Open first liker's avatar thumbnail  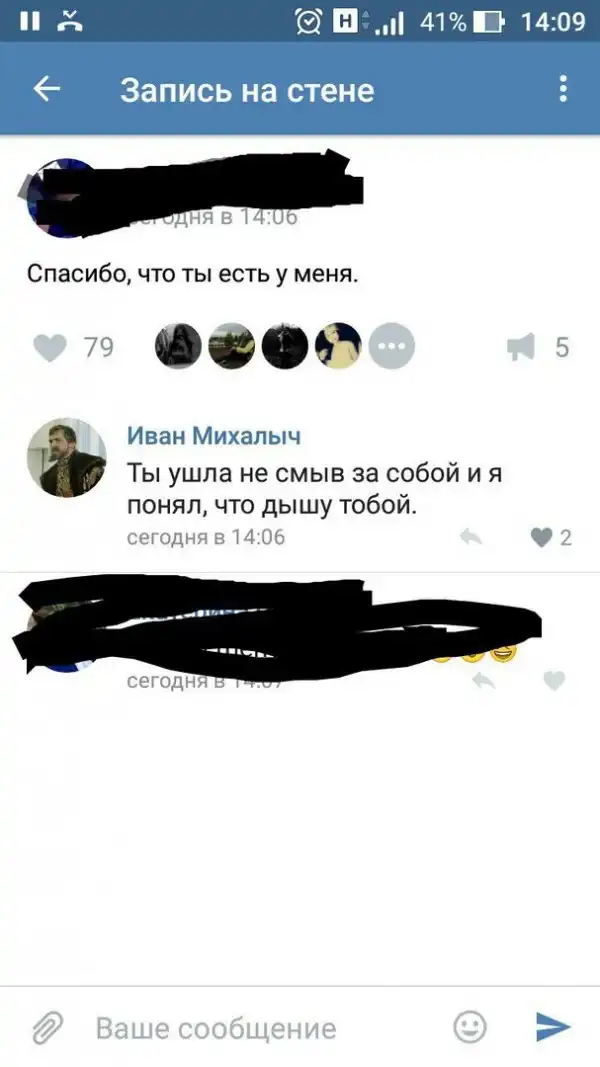coord(178,346)
